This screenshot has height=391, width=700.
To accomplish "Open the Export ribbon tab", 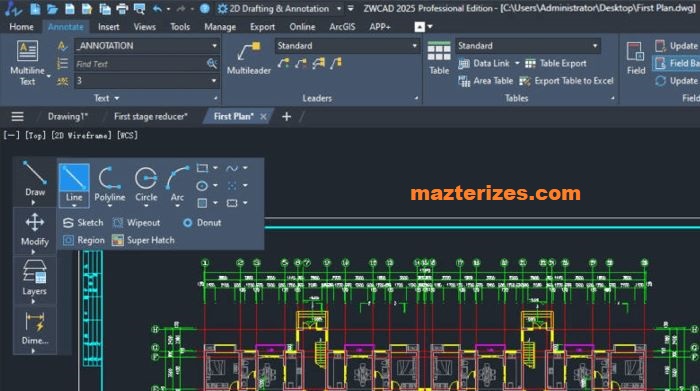I will pos(262,27).
